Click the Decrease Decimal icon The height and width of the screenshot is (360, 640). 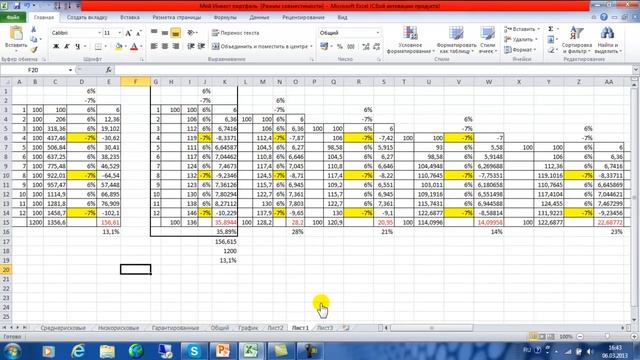376,47
